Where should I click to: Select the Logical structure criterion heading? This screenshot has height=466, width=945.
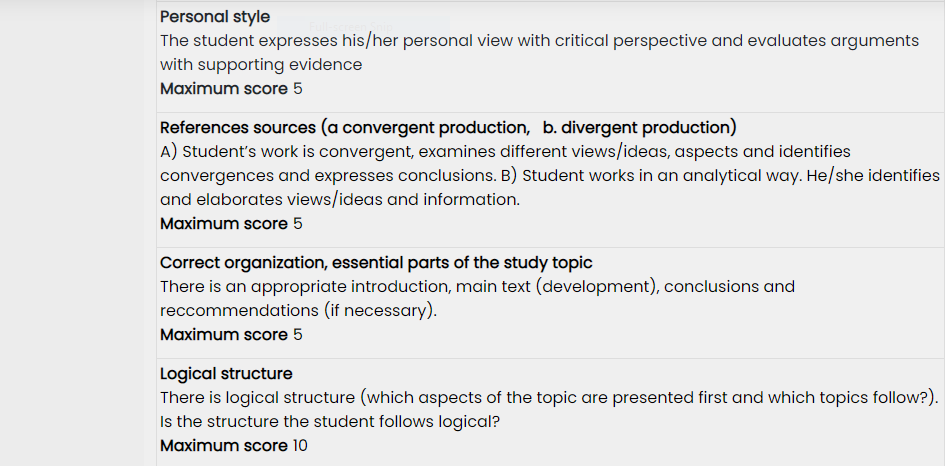click(226, 374)
